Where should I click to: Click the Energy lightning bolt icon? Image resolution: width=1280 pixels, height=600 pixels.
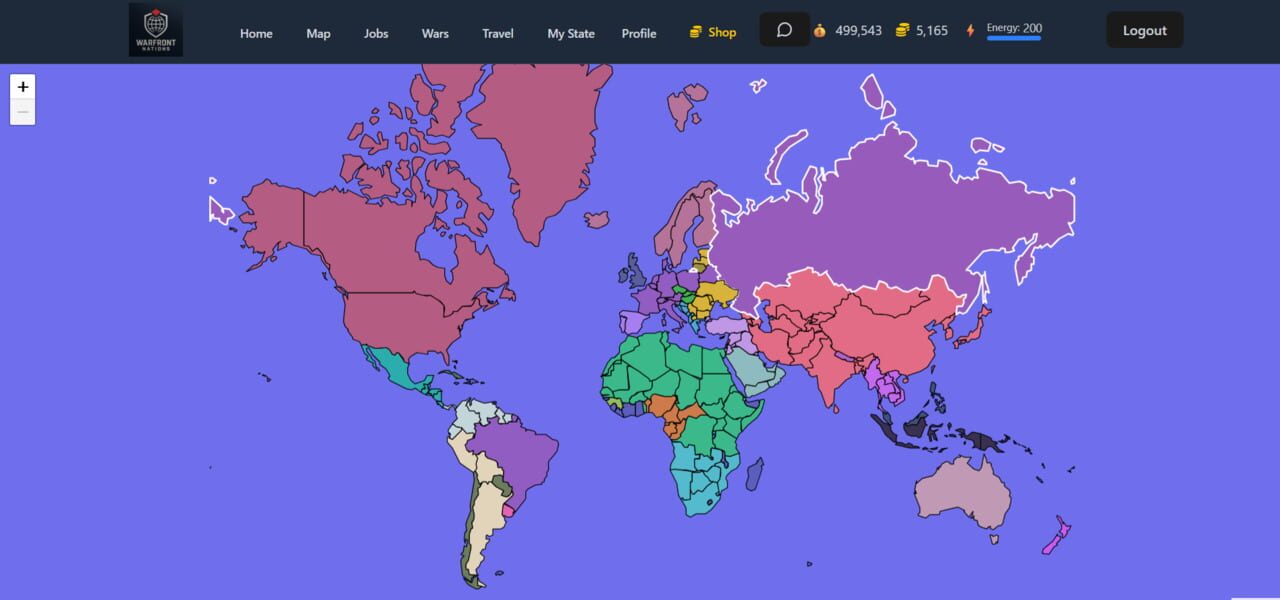pos(969,30)
